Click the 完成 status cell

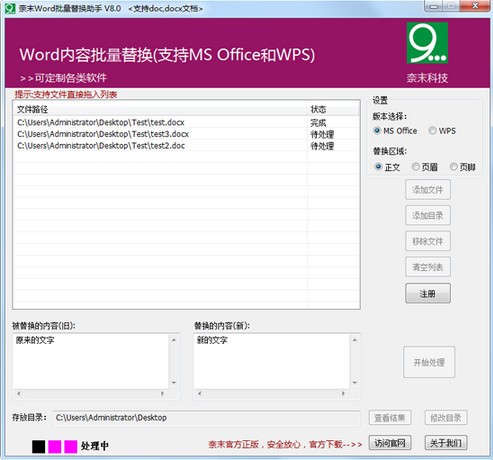pos(318,123)
